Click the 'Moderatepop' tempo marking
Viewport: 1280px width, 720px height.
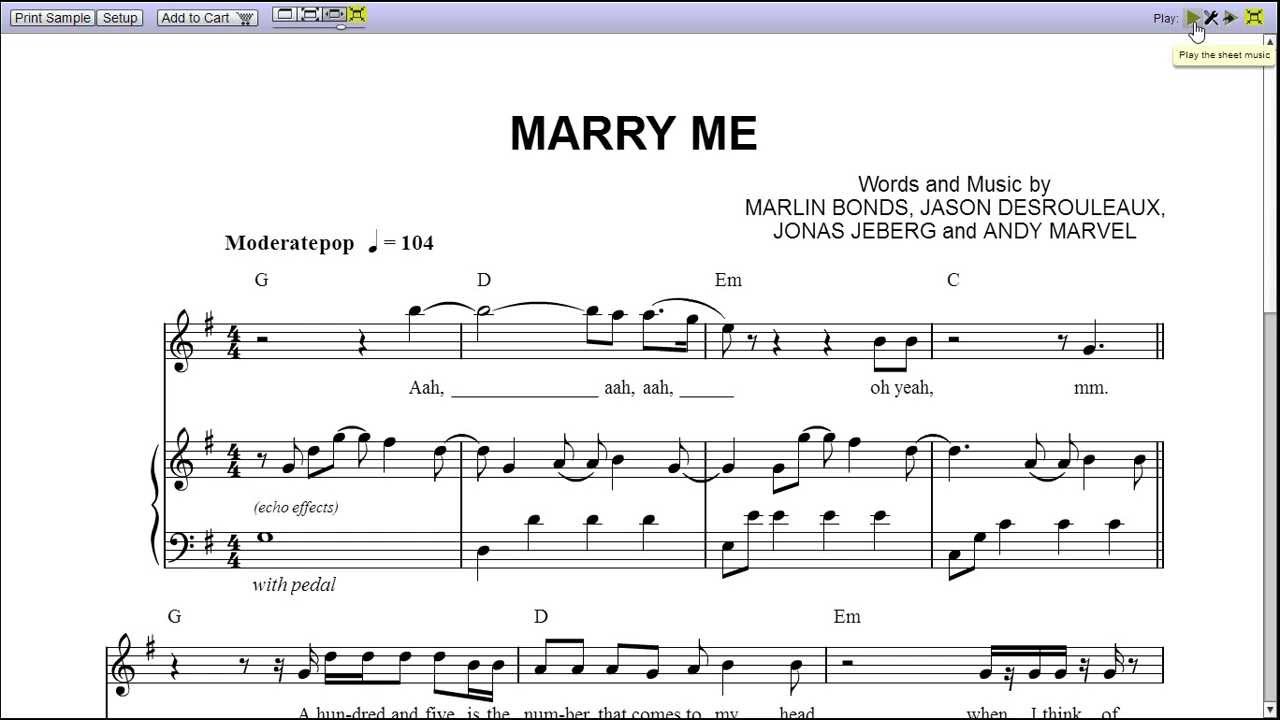pyautogui.click(x=290, y=243)
